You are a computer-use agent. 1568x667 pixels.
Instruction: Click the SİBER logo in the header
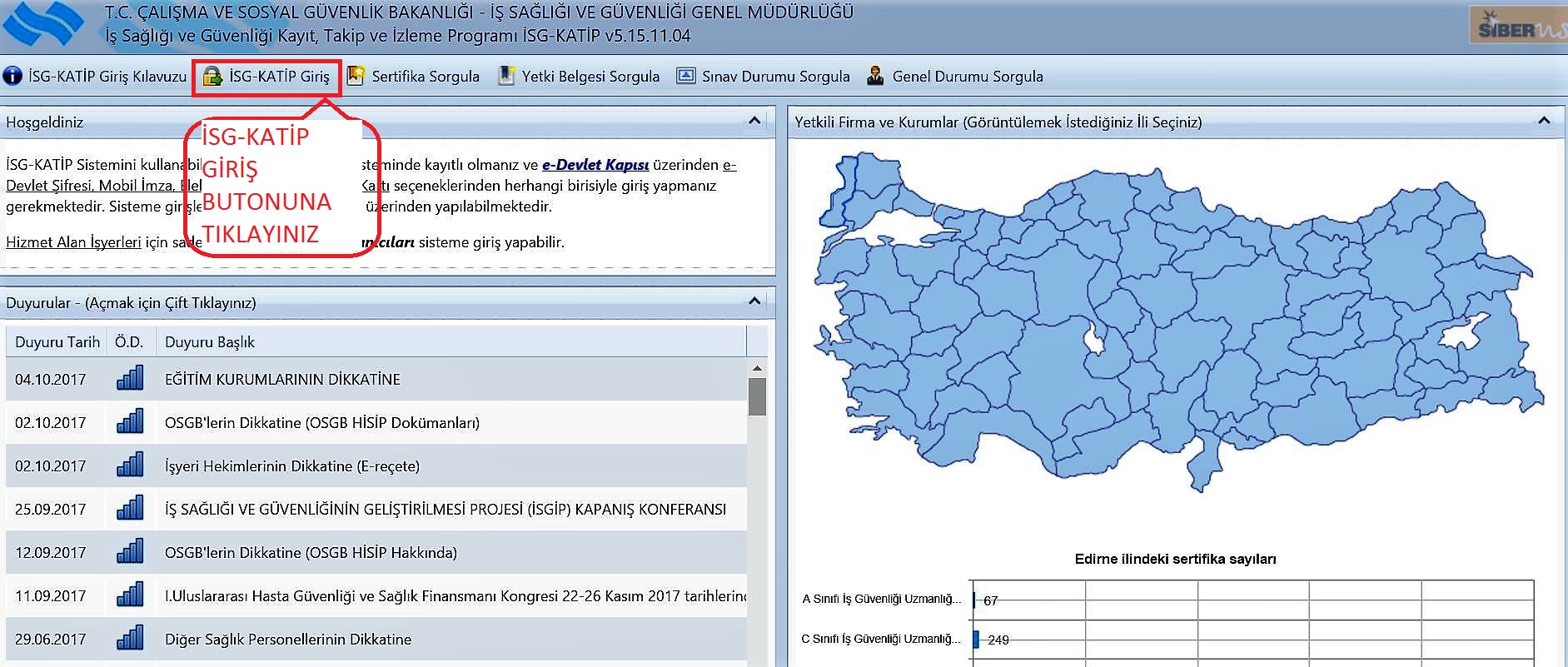(1518, 27)
